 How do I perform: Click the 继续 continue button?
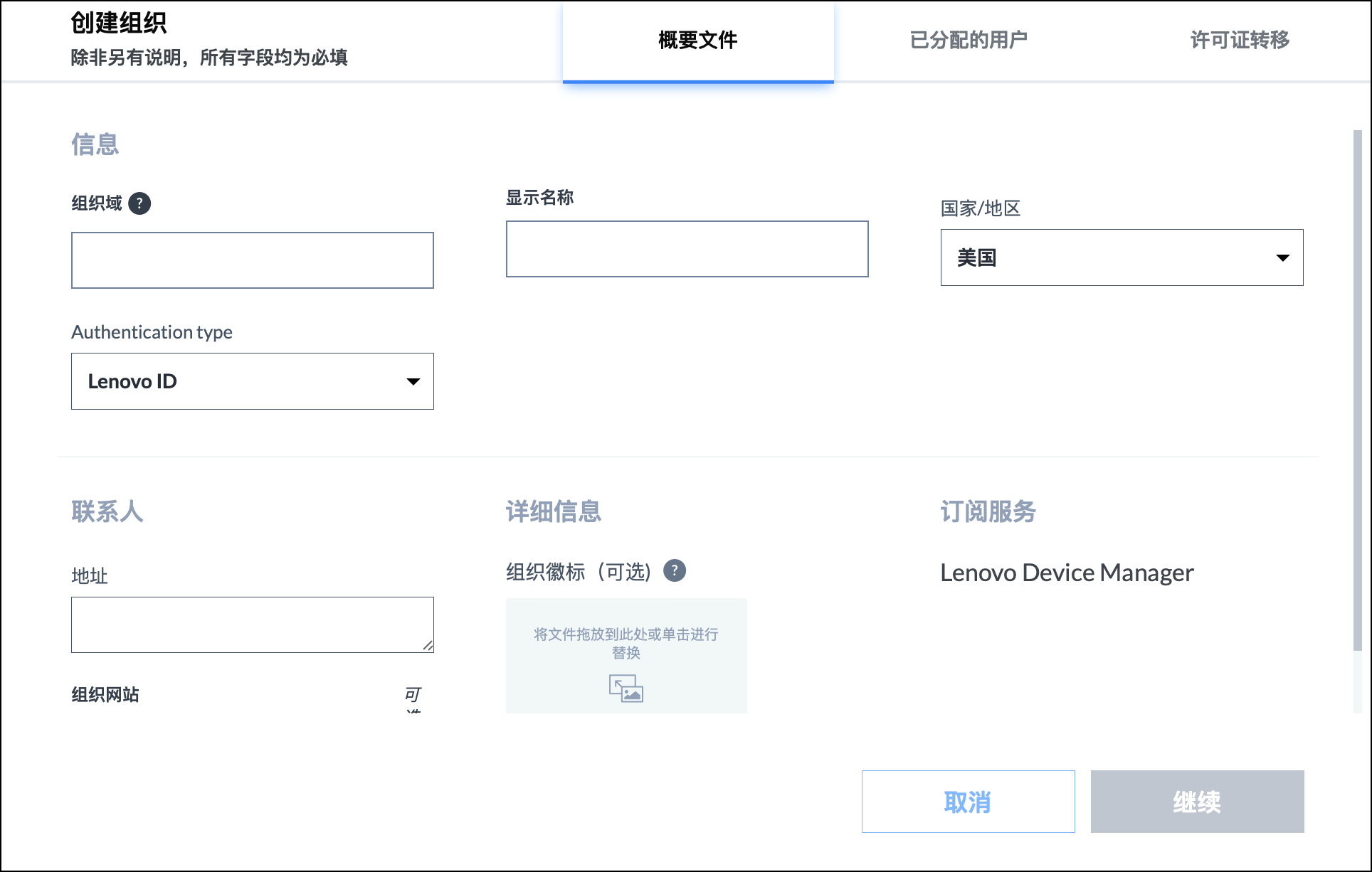1197,802
